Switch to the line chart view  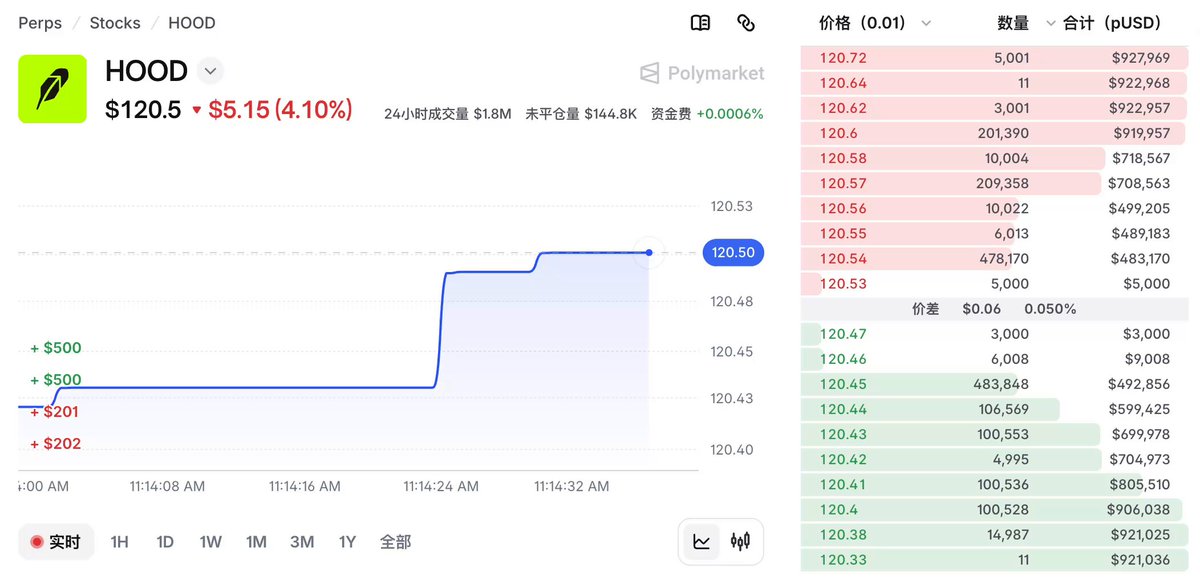tap(702, 542)
